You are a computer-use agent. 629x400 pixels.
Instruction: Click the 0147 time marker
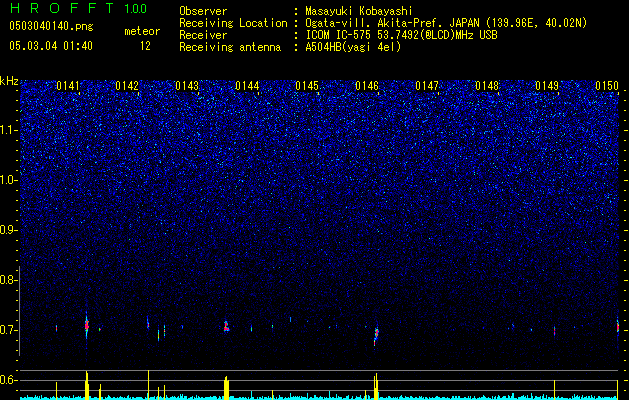427,86
